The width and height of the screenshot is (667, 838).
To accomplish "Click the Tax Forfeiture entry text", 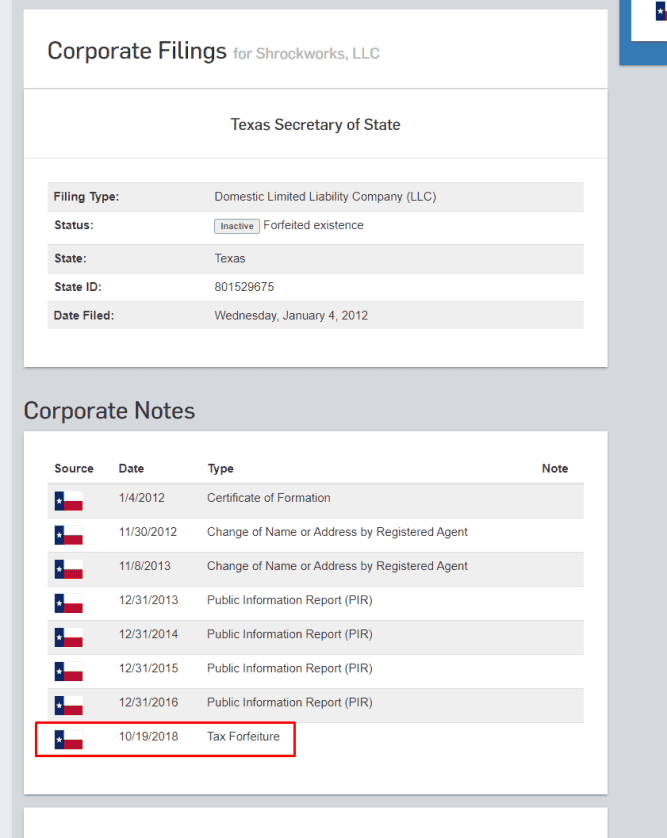I will [243, 736].
